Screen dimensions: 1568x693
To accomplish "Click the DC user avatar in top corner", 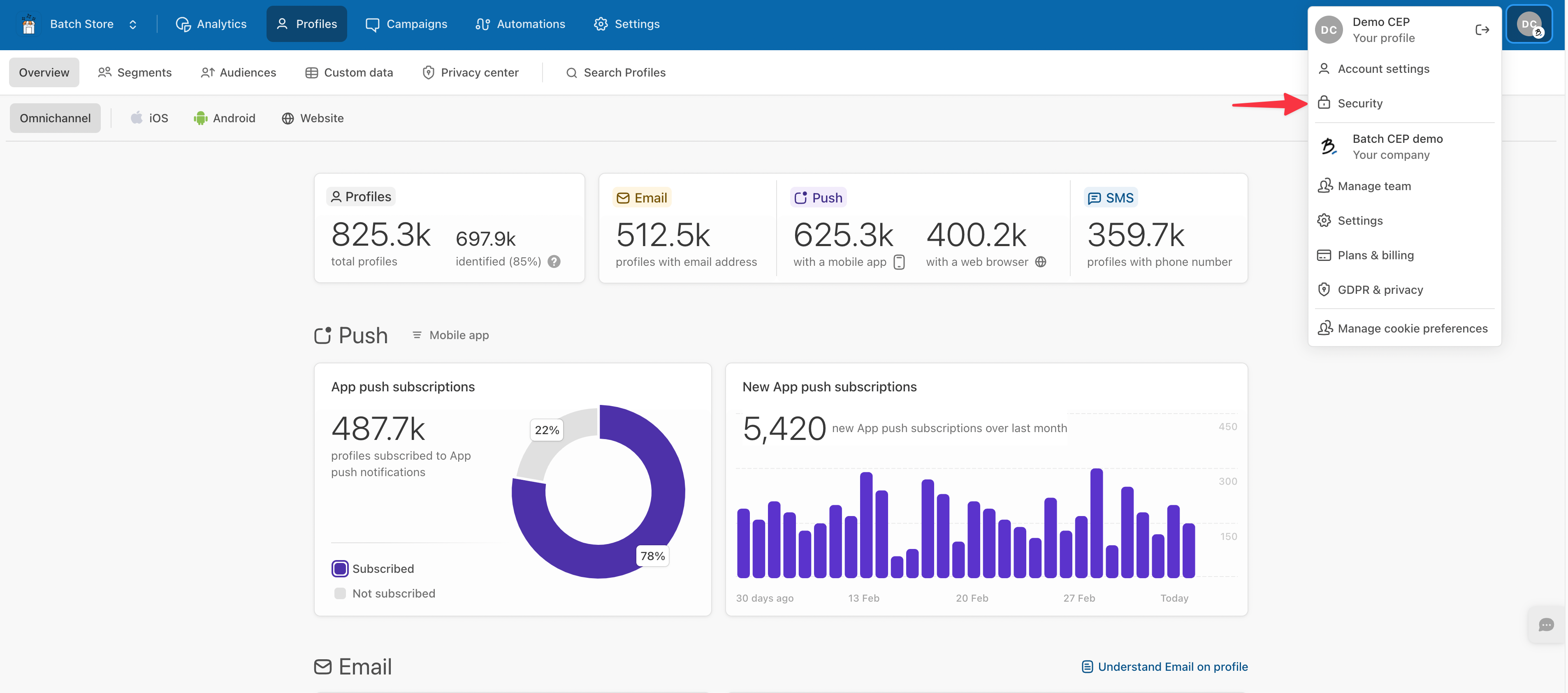I will pyautogui.click(x=1529, y=24).
